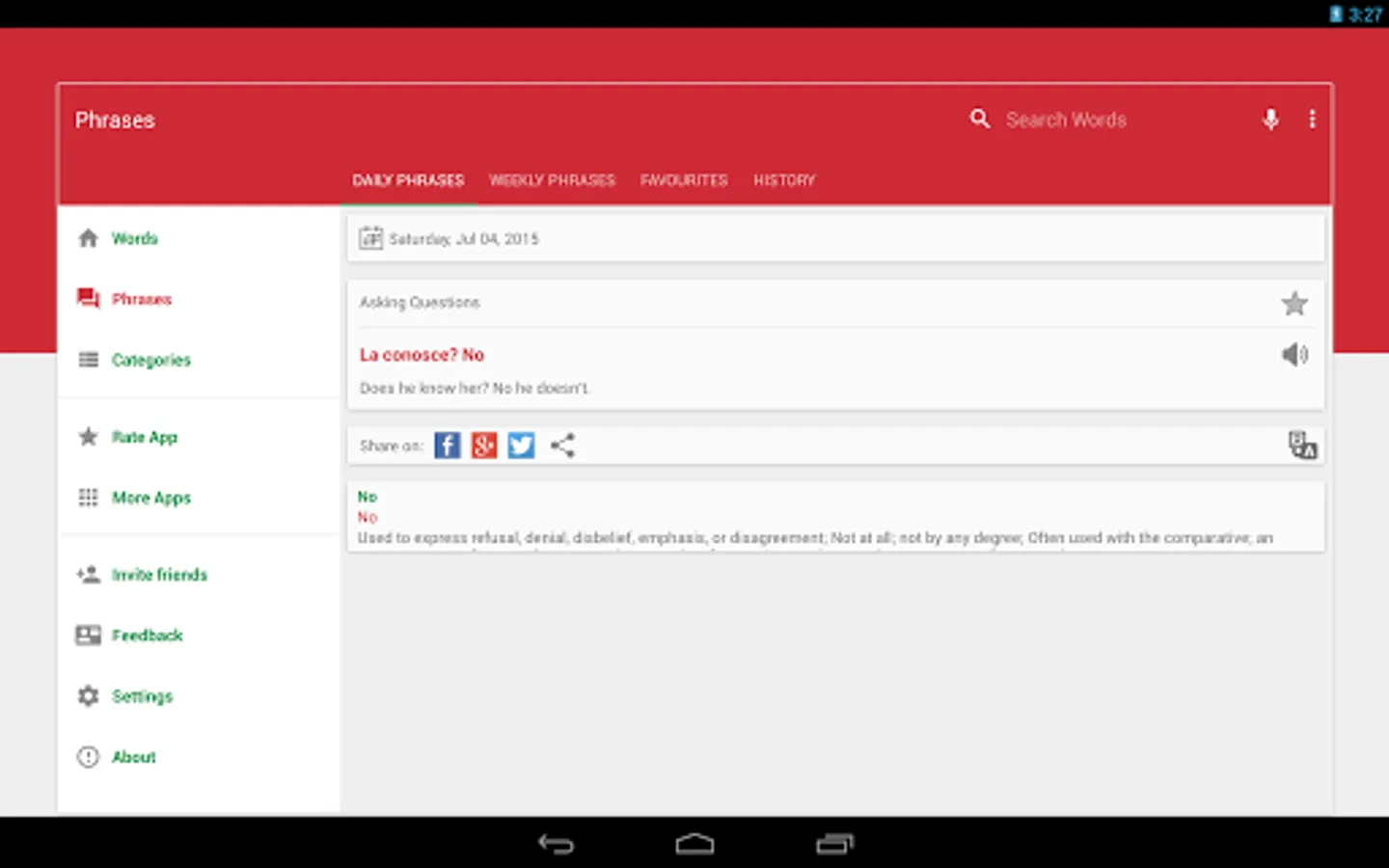Show recent apps overview
This screenshot has height=868, width=1389.
click(834, 844)
